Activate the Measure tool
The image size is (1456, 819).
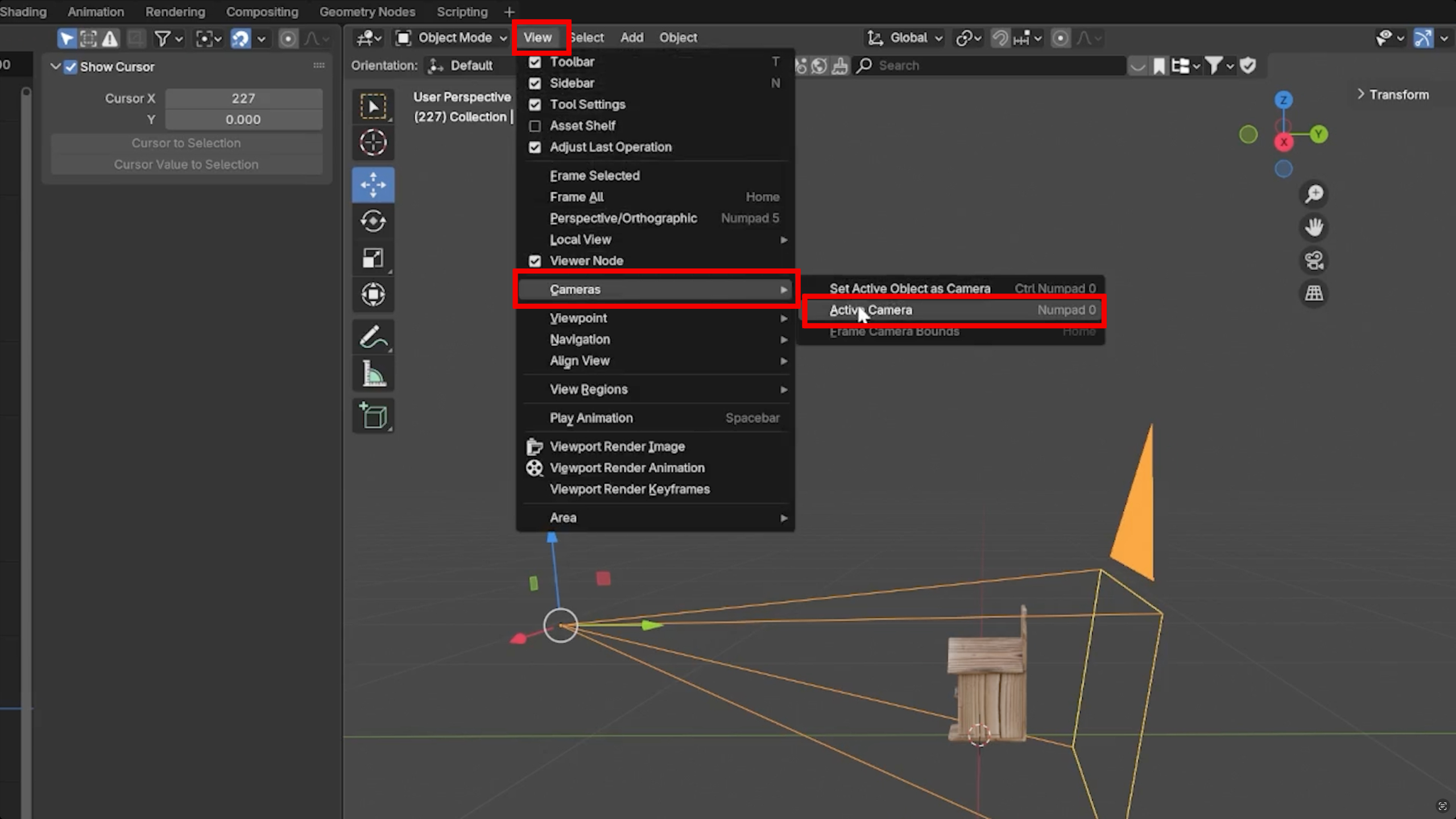point(373,373)
